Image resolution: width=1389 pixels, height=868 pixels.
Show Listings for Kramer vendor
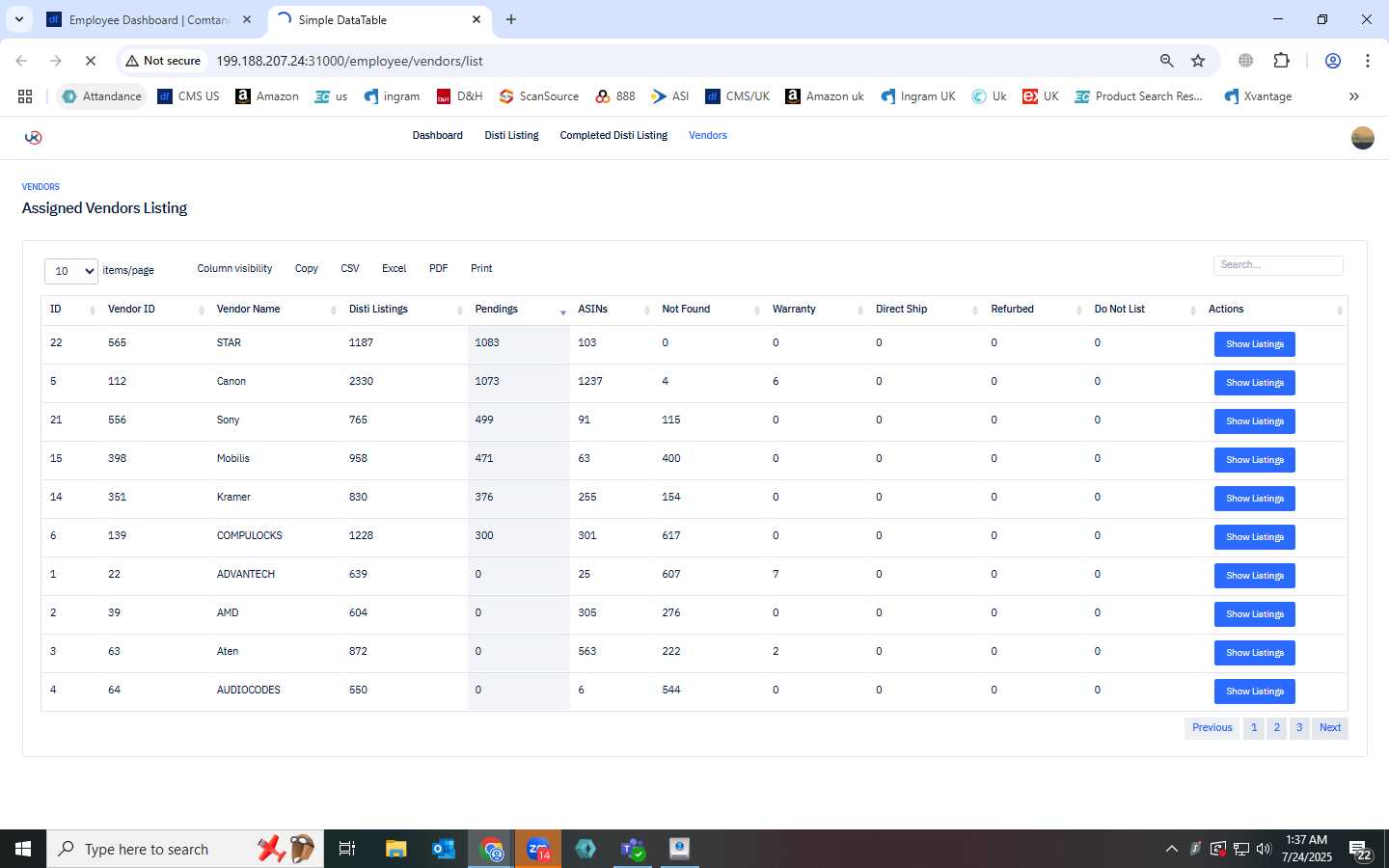[1254, 499]
